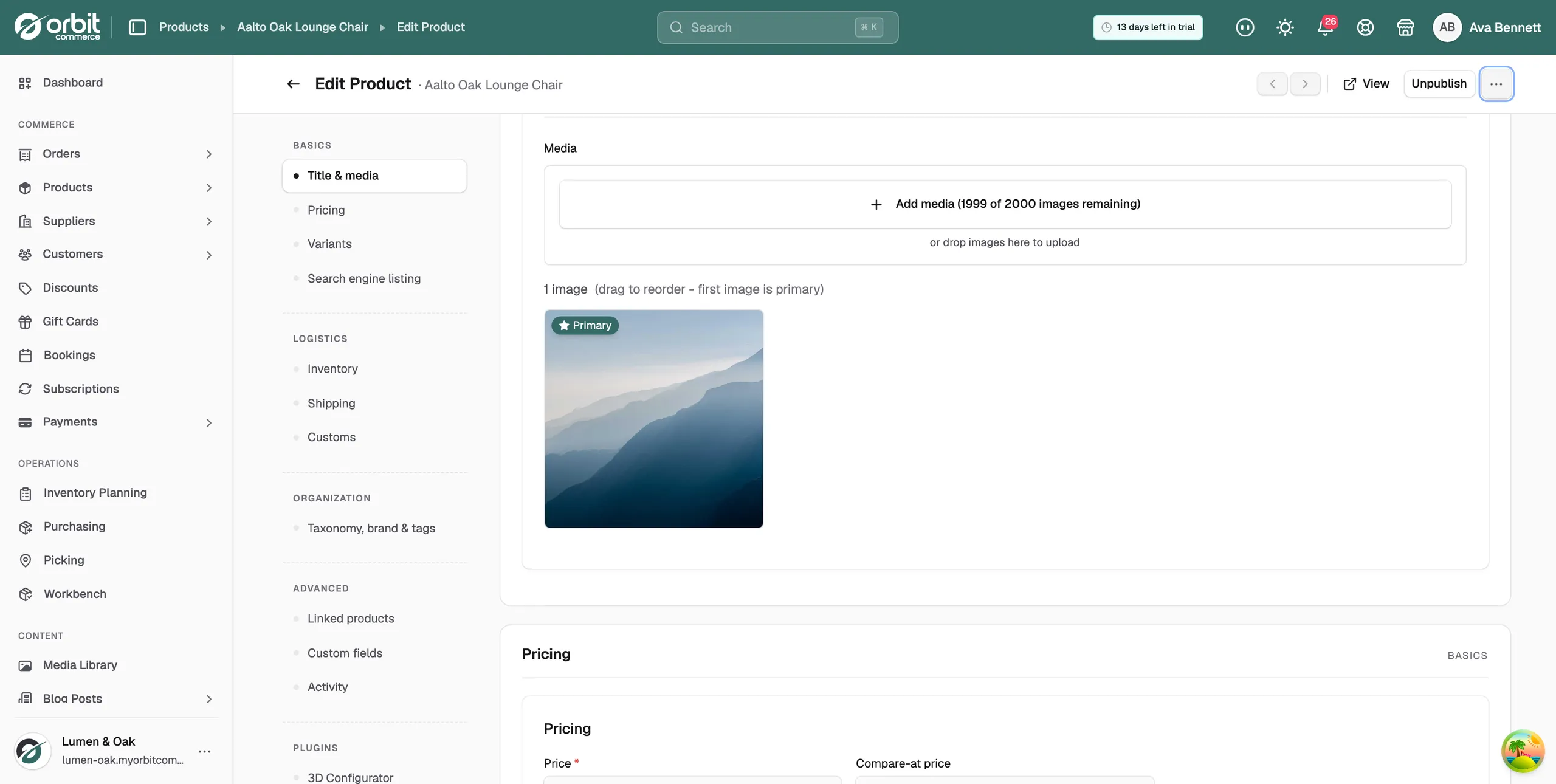1556x784 pixels.
Task: Click the Unpublish button
Action: click(1439, 84)
